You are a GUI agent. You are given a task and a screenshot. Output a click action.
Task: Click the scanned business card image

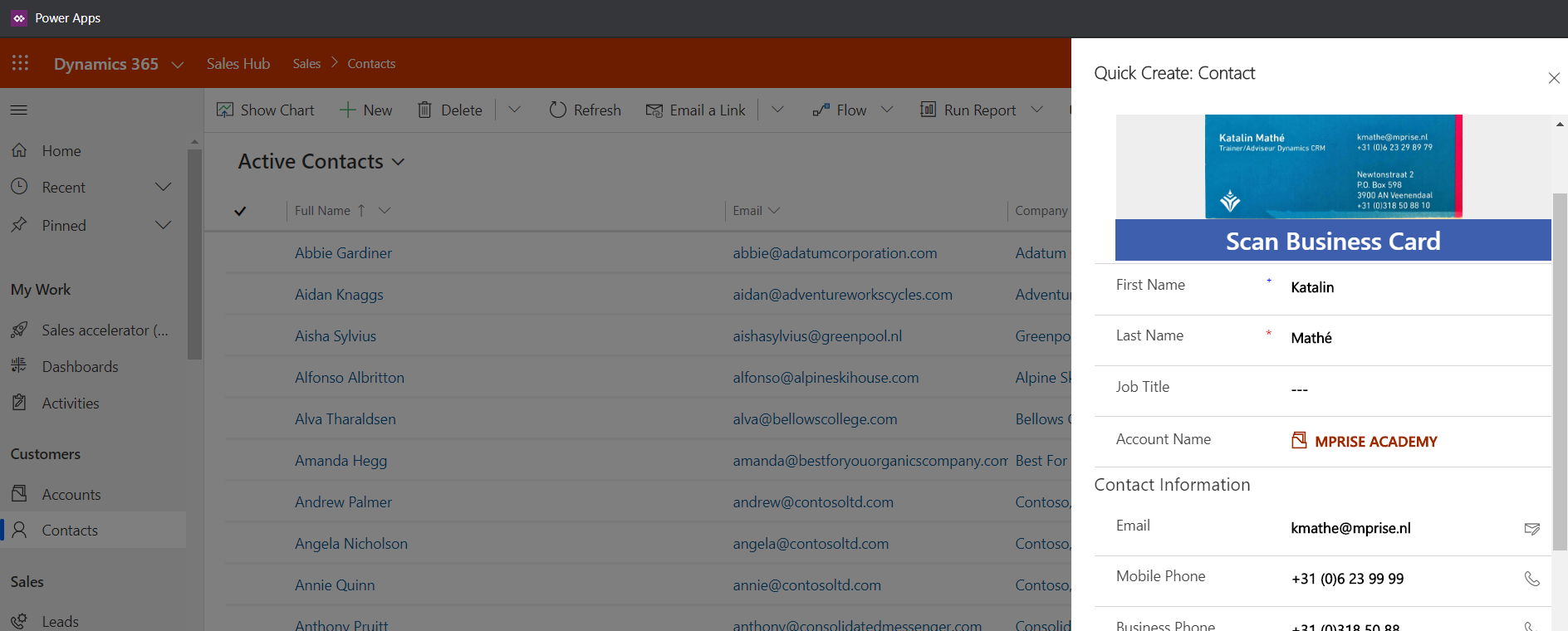click(x=1333, y=167)
